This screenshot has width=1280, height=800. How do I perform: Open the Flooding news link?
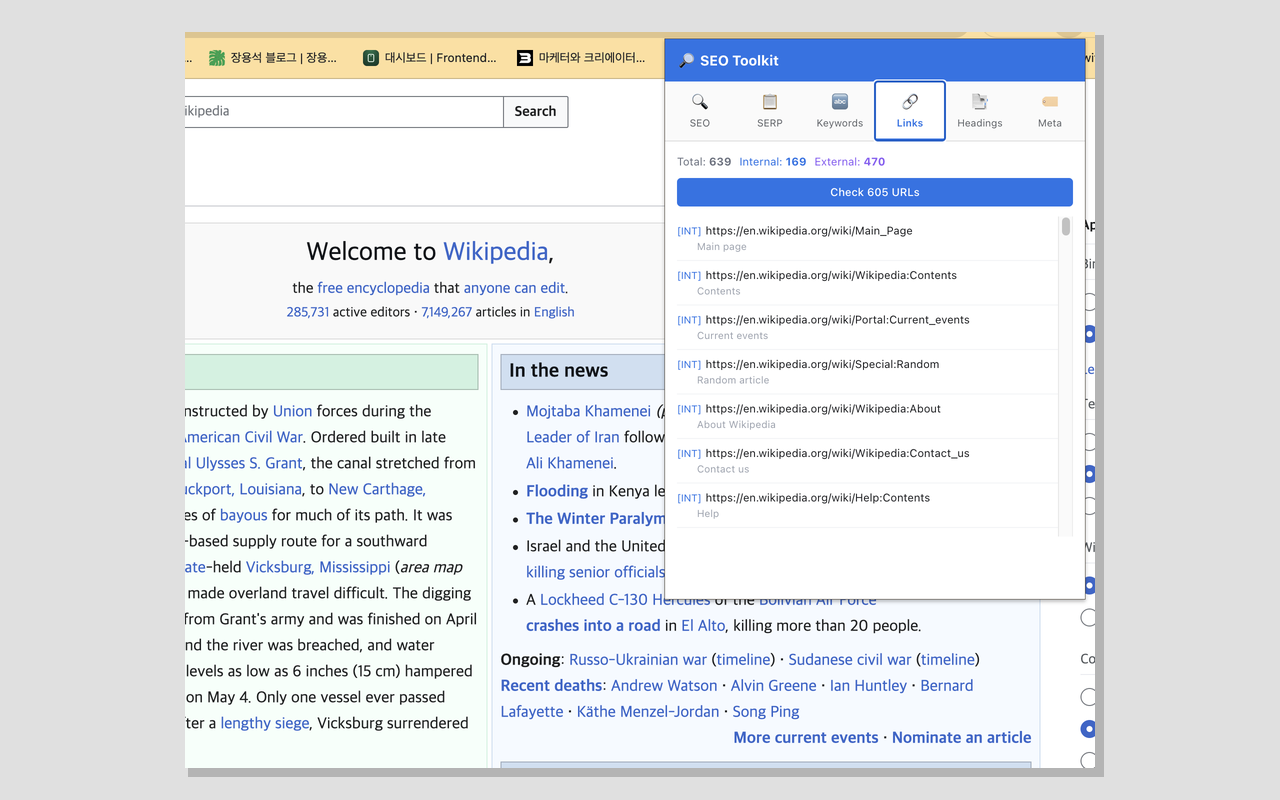click(x=557, y=491)
